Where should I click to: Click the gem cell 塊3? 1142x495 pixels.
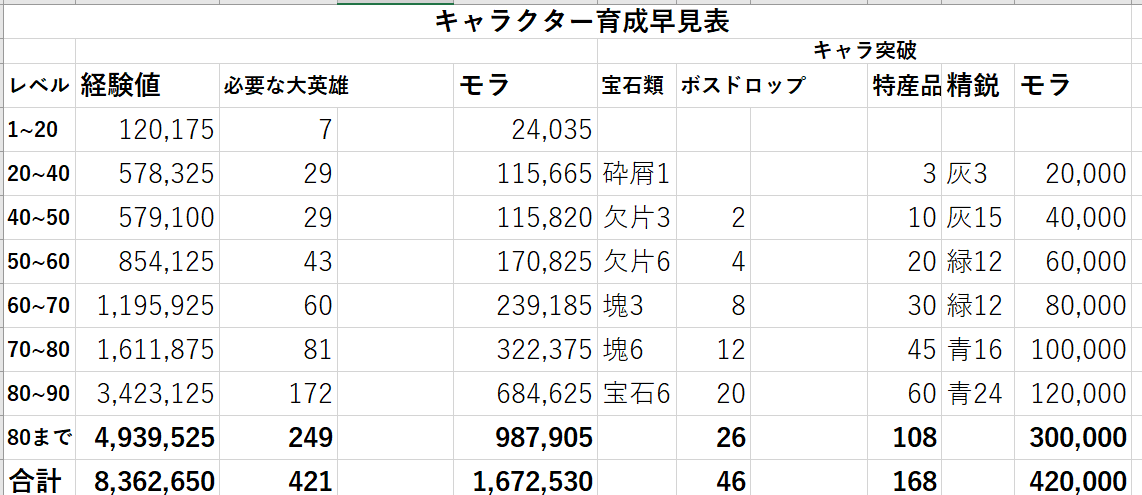click(637, 306)
